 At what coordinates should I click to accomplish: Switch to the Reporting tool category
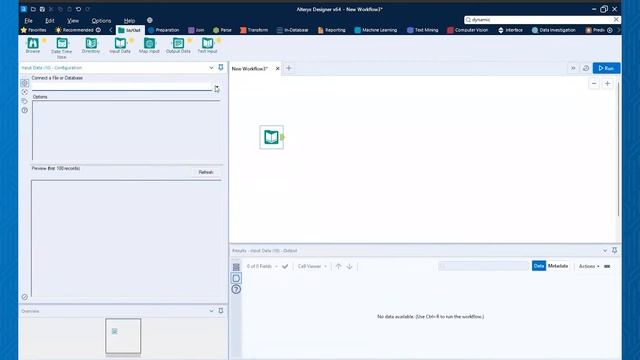tap(331, 30)
